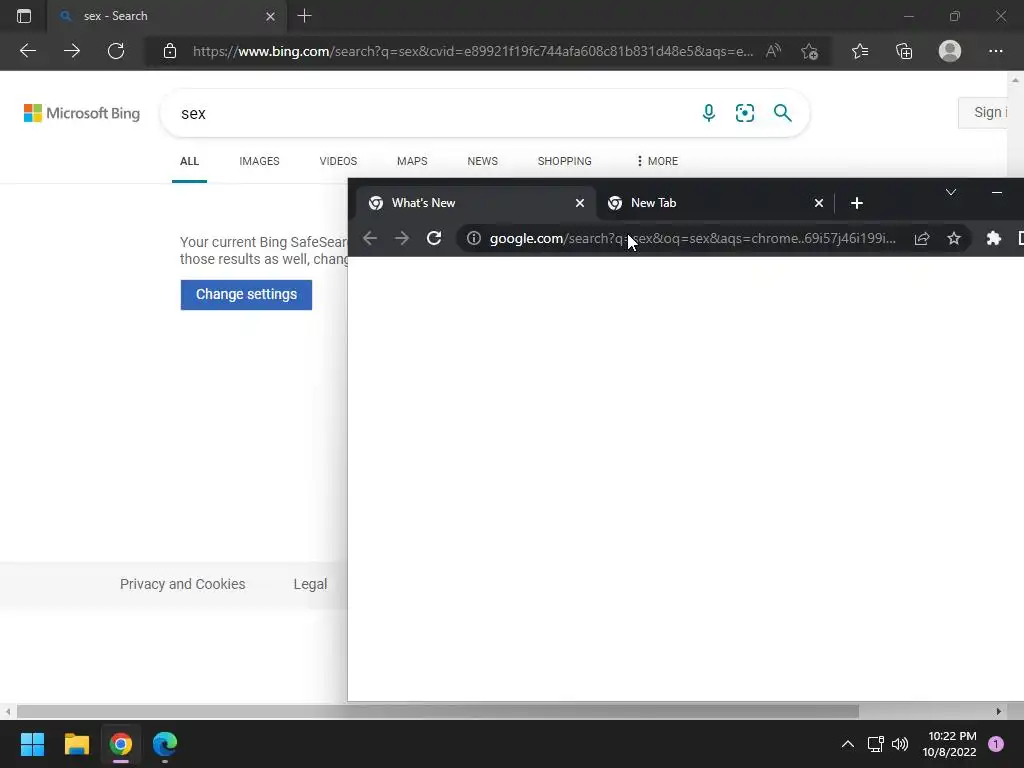1024x768 pixels.
Task: Click Edge horizontal scrollbar thumb
Action: pos(438,711)
